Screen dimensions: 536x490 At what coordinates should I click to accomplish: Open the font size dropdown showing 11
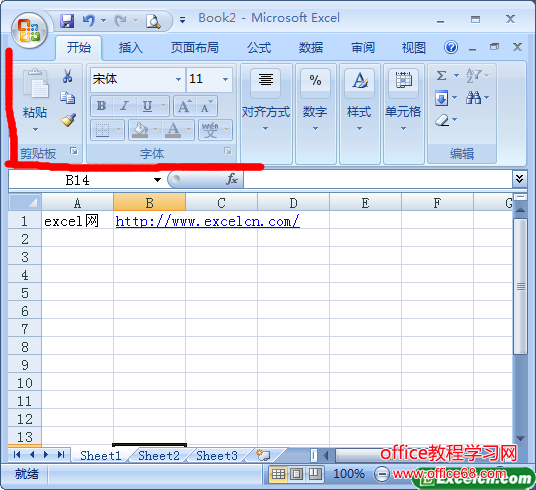225,79
